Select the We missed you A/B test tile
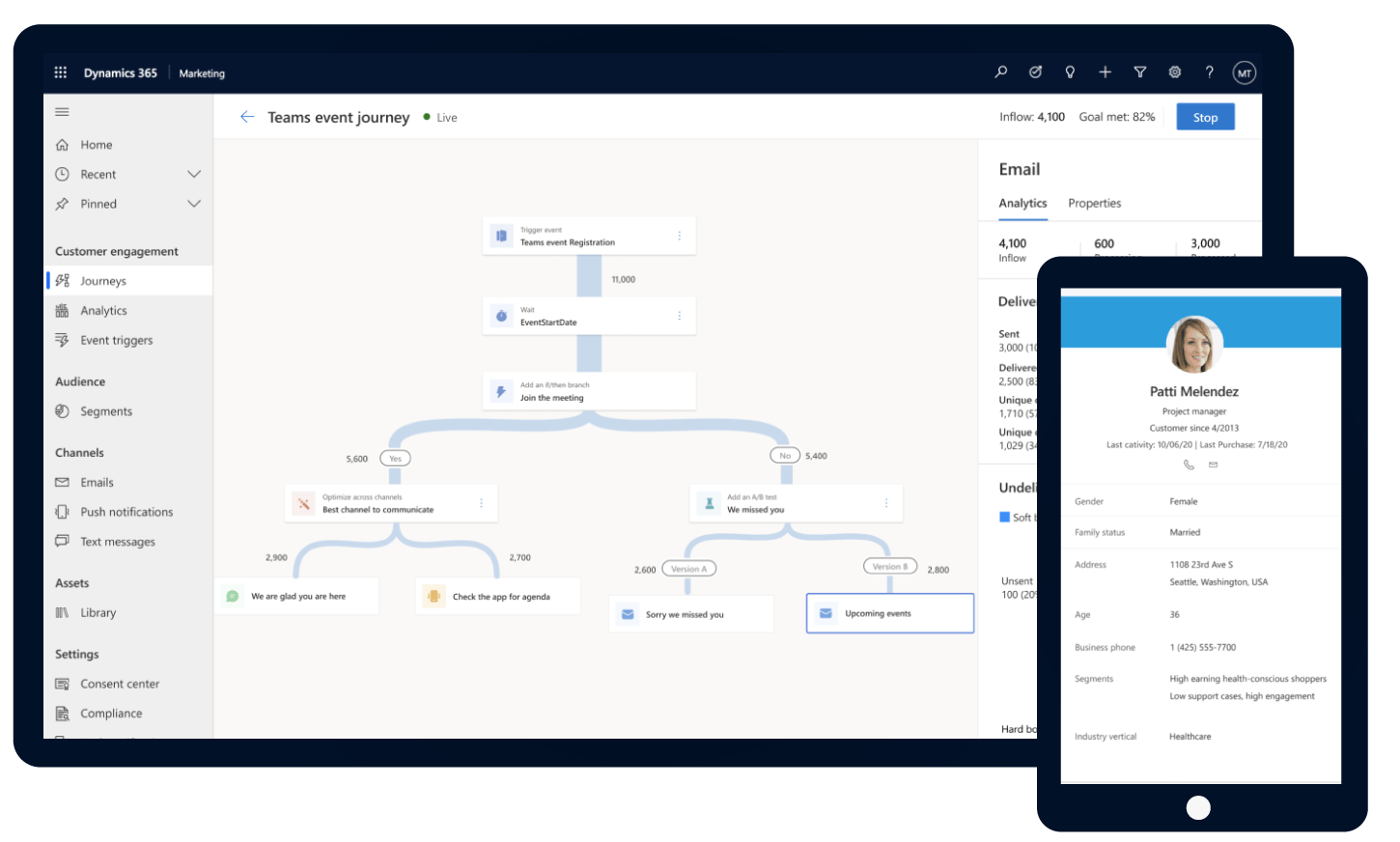 (796, 503)
